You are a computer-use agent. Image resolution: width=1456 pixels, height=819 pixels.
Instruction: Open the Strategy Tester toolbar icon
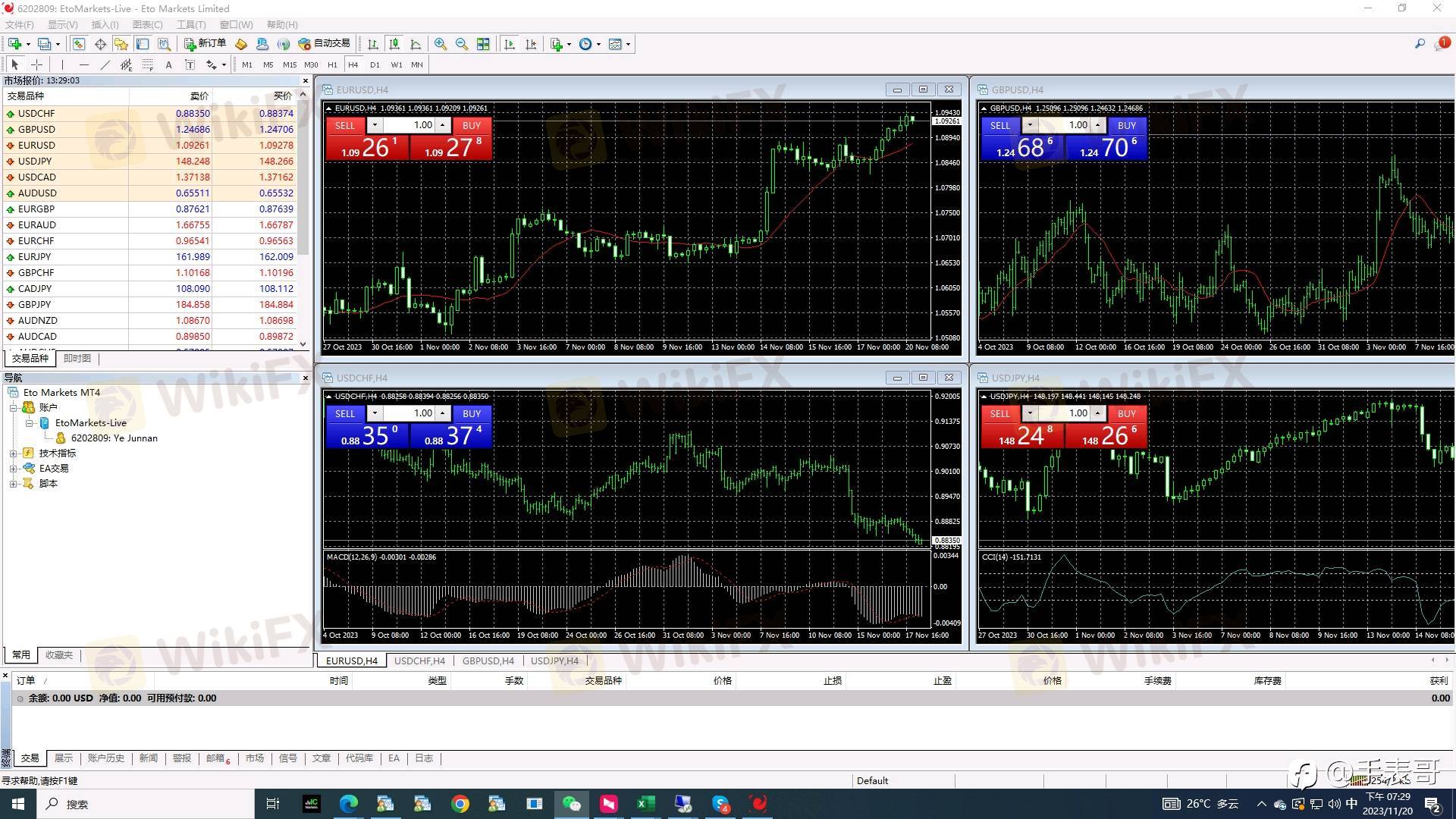(x=164, y=44)
